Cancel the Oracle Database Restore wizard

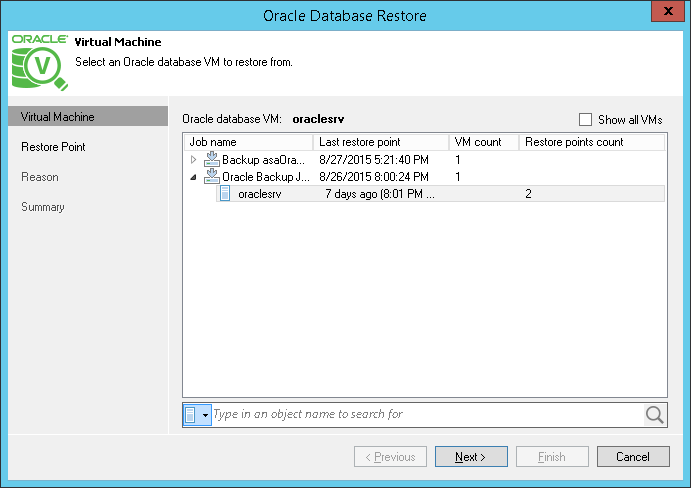tap(633, 457)
